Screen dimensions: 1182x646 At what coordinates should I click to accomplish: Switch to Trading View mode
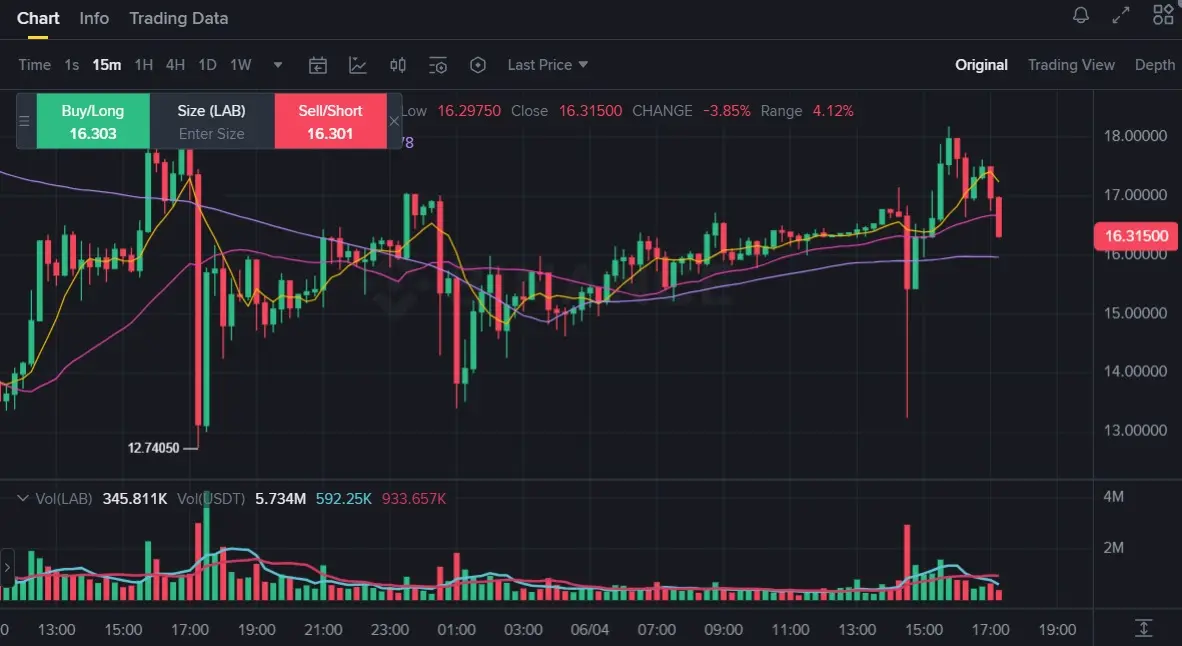(1071, 65)
